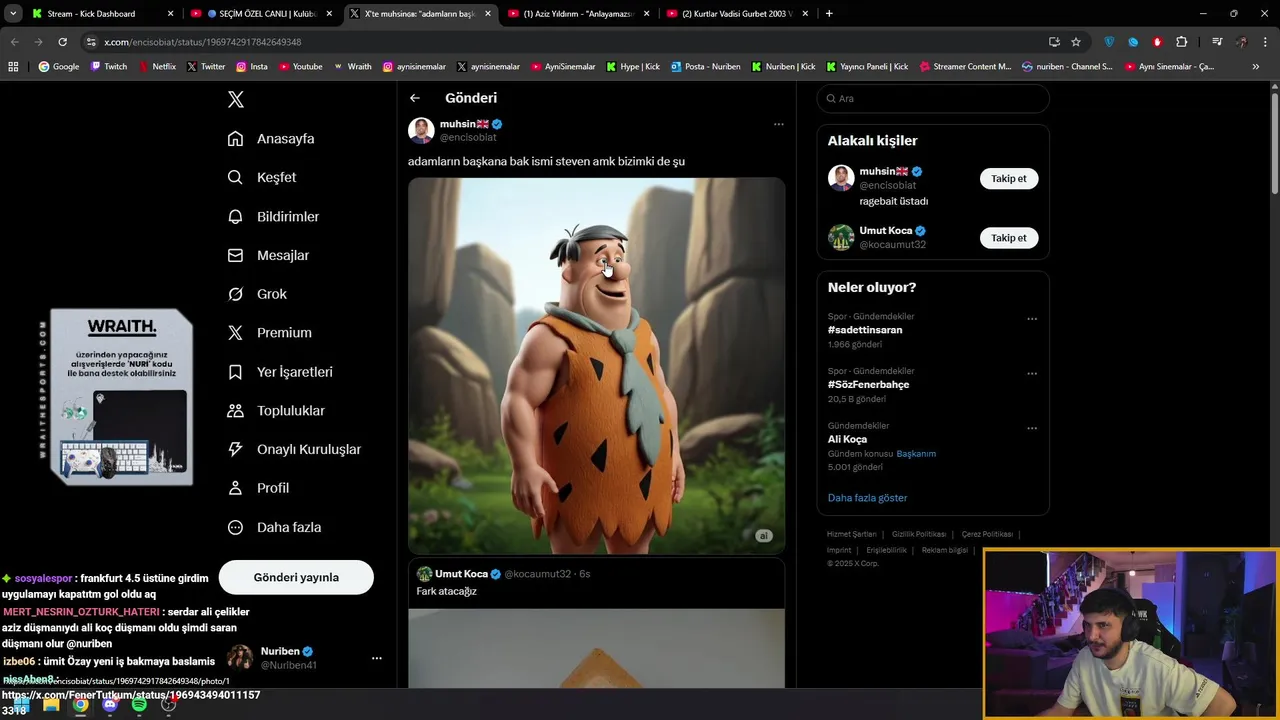Click the Gönderi yayınla button
Viewport: 1280px width, 720px height.
296,577
